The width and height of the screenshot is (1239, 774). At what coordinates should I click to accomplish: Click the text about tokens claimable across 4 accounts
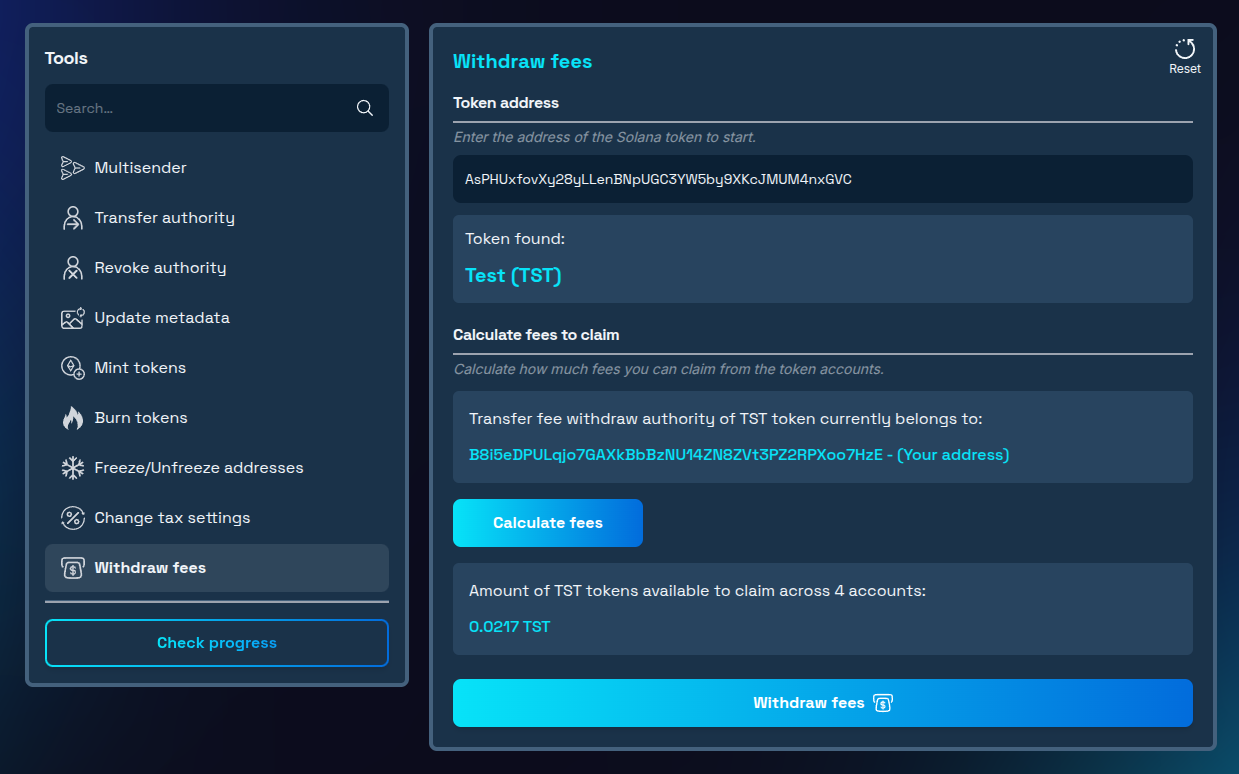click(698, 591)
